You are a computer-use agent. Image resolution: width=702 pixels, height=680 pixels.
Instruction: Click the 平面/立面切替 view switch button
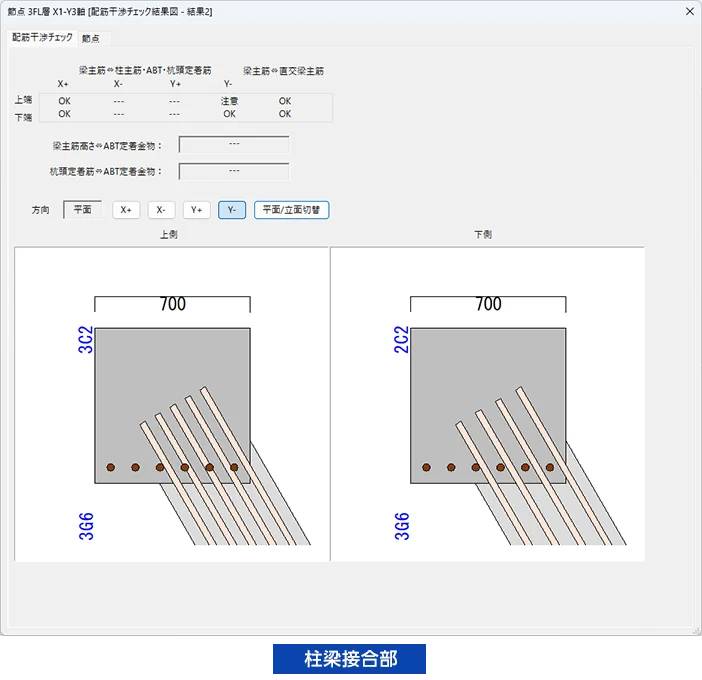[291, 210]
